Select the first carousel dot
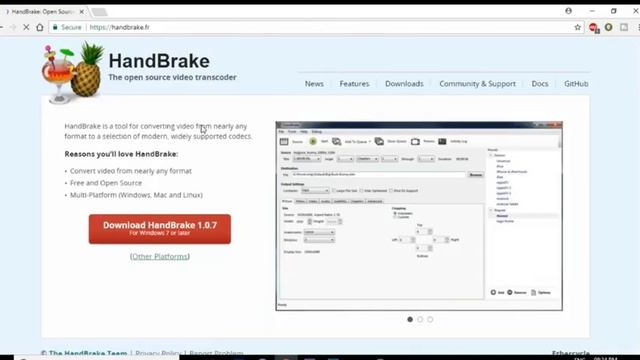 (410, 319)
